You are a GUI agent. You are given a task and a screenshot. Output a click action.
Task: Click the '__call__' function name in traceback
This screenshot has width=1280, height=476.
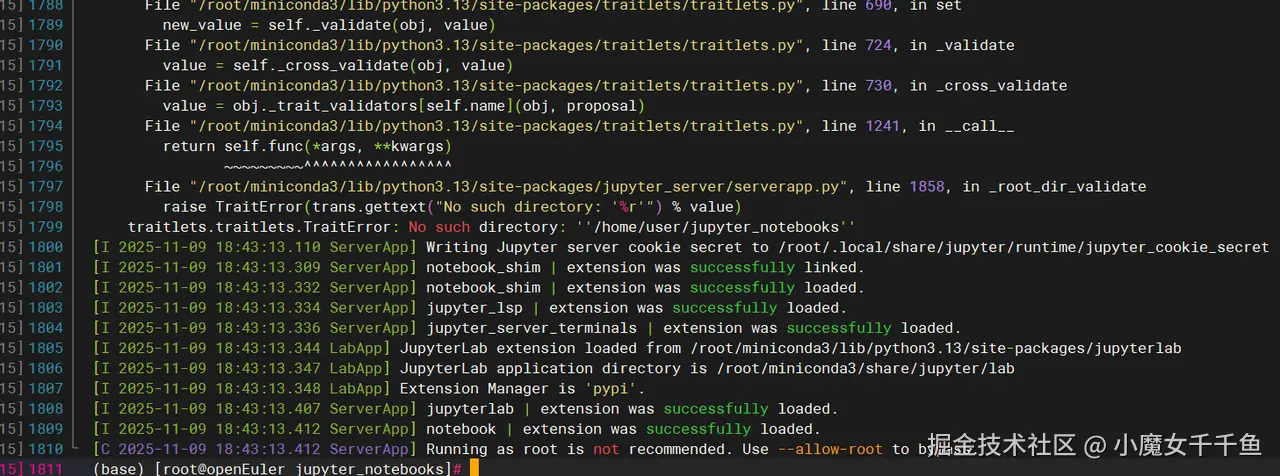click(x=979, y=126)
